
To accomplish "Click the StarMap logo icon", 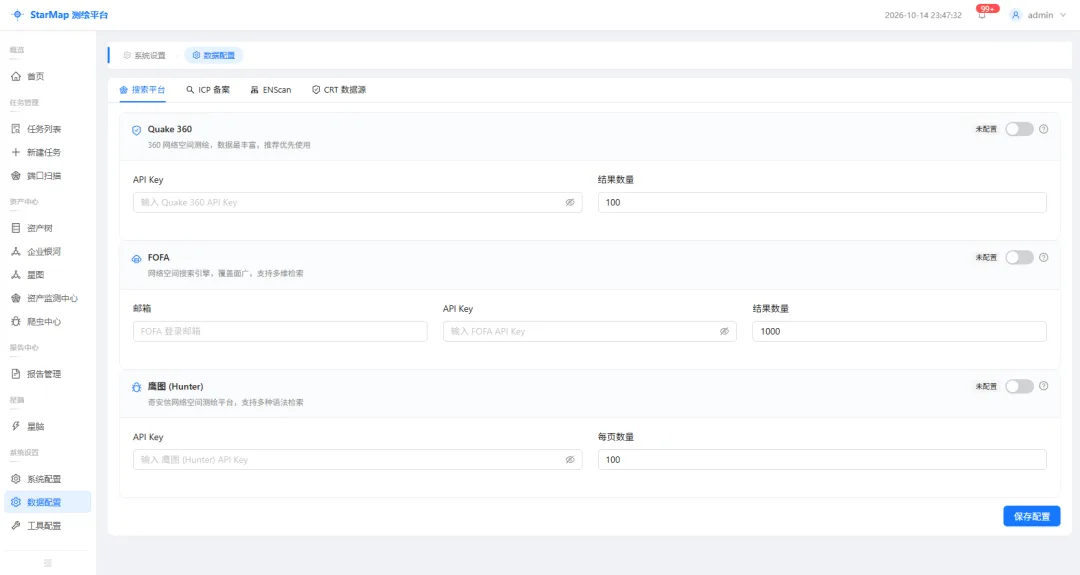I will coord(17,14).
